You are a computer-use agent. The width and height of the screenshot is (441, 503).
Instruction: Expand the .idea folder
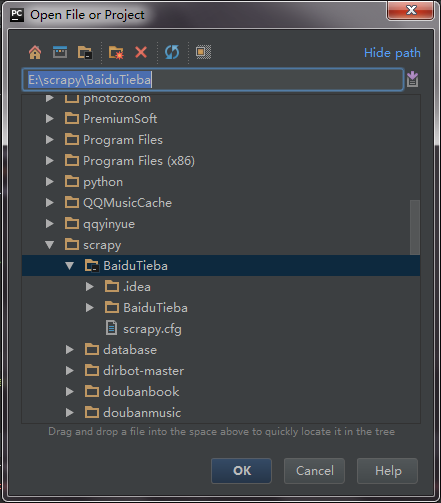[x=90, y=286]
